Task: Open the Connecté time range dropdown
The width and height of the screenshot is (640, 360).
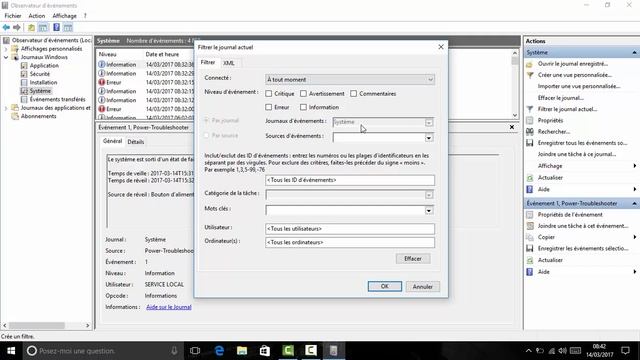Action: click(x=350, y=80)
